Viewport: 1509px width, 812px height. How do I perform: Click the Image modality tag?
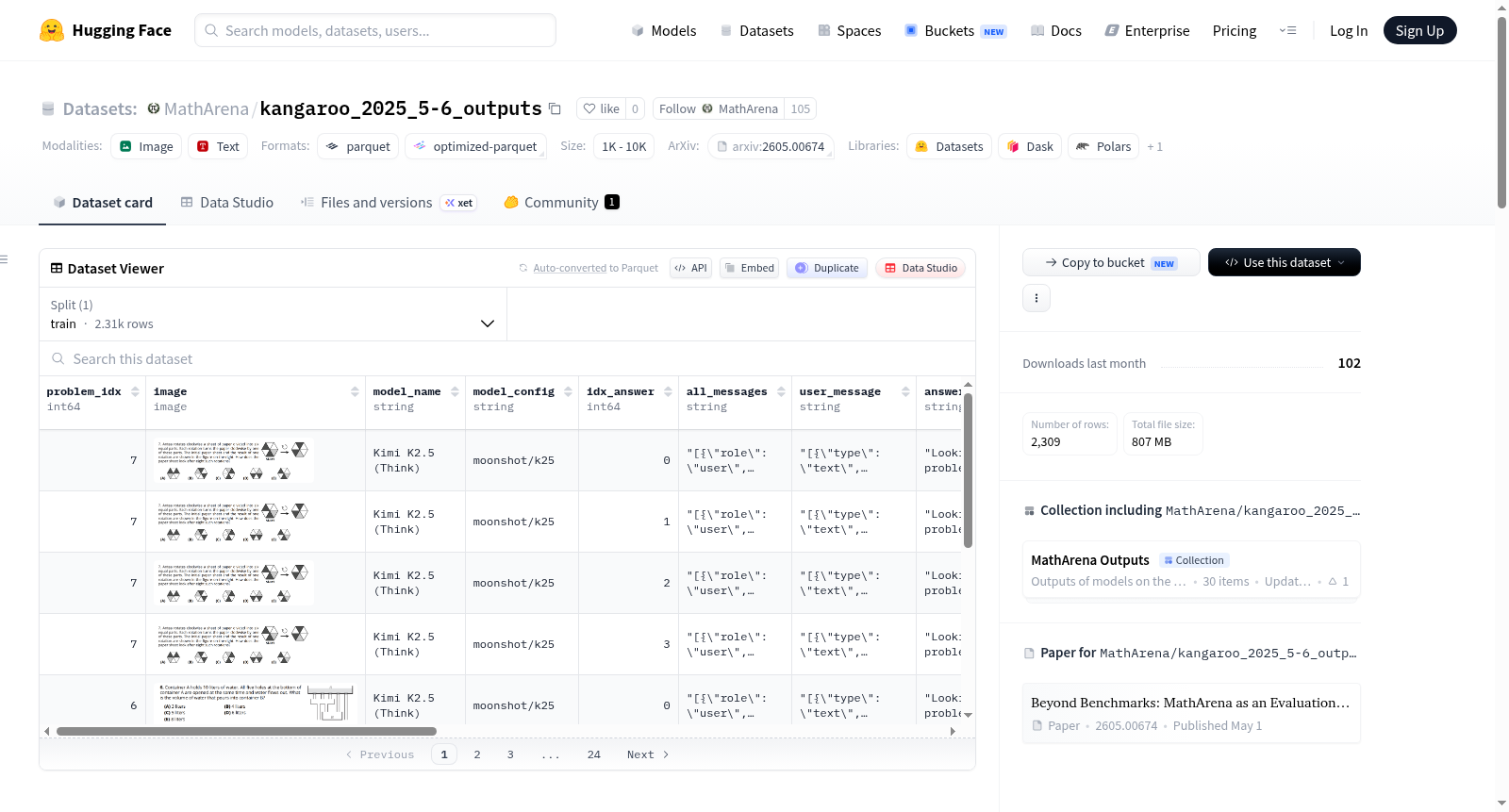point(146,146)
